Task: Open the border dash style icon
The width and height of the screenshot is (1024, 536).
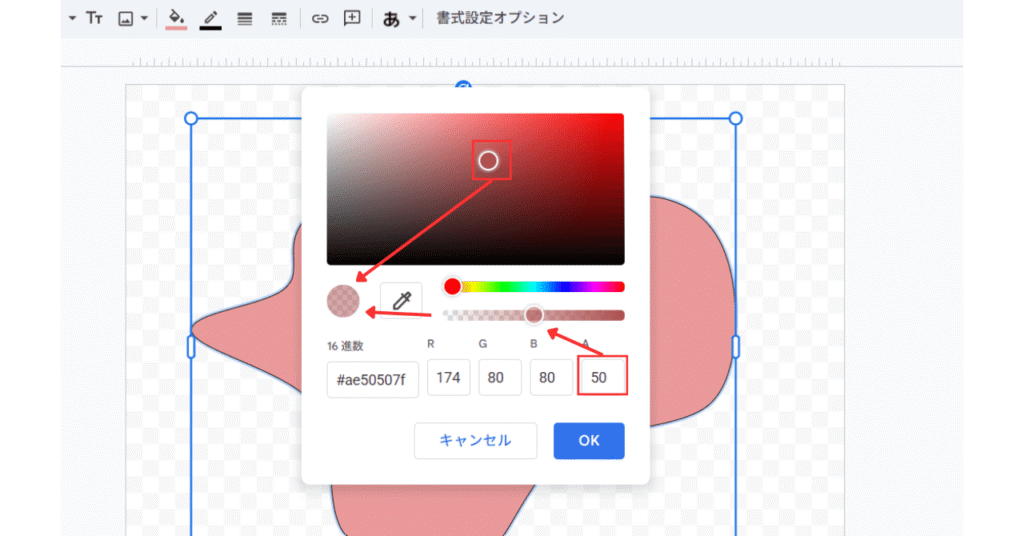Action: [x=279, y=19]
